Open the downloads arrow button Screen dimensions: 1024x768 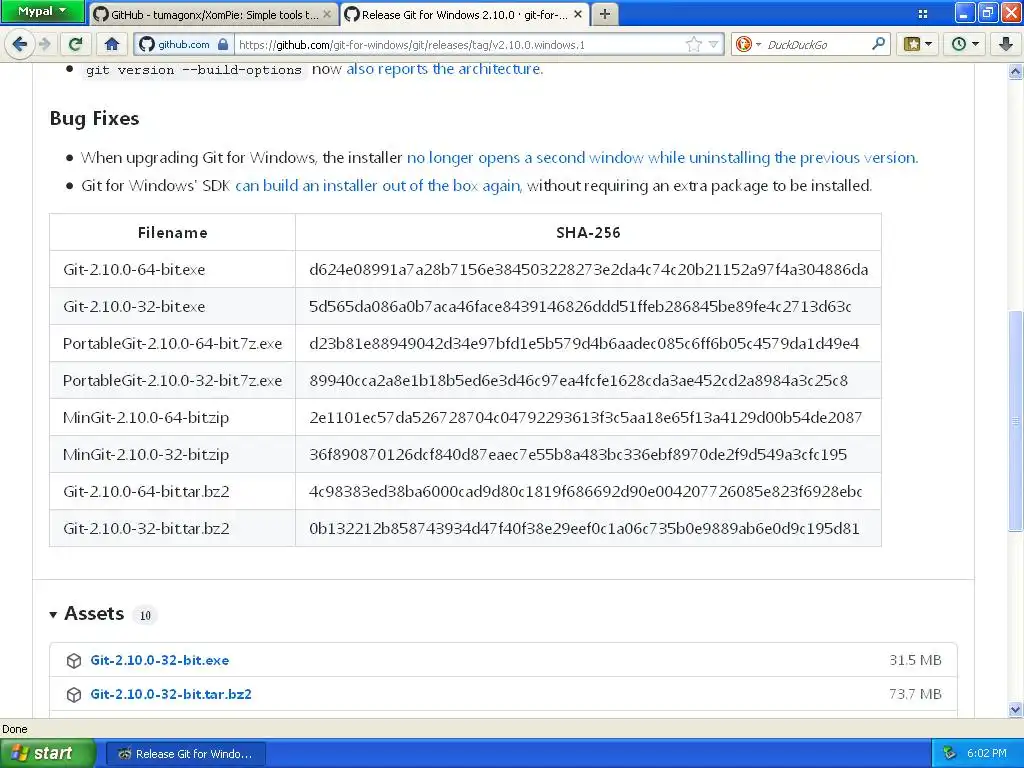(1006, 44)
